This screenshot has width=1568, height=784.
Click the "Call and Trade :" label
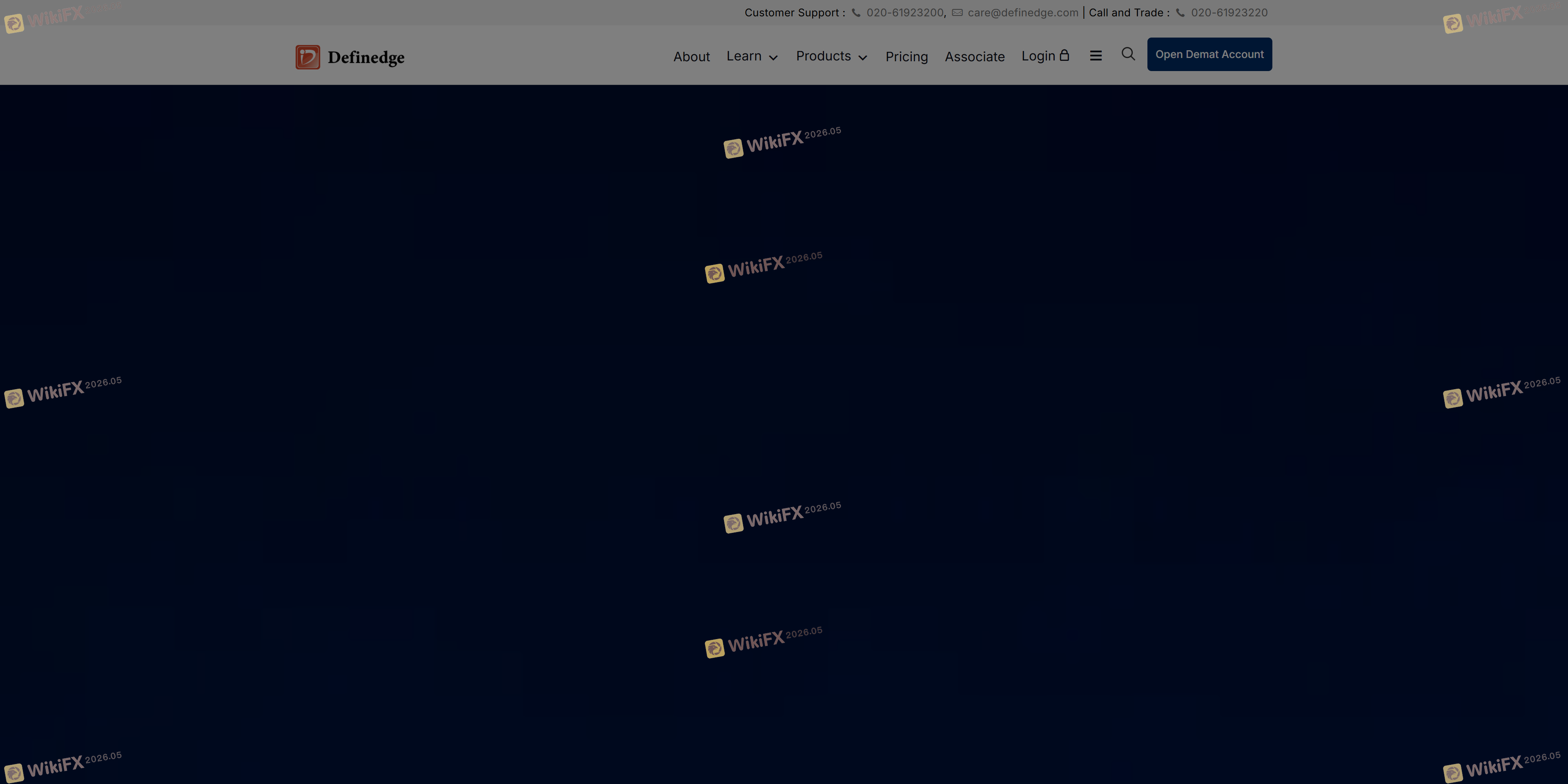click(x=1129, y=13)
